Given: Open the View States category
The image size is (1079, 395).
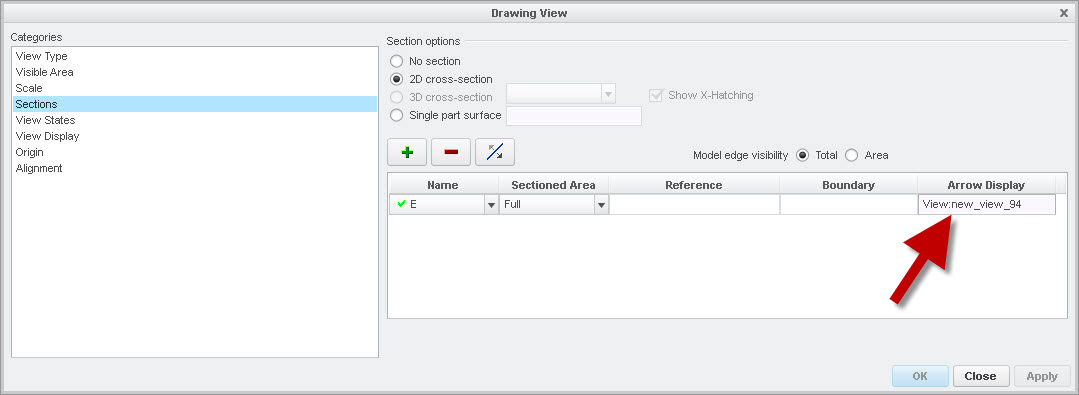Looking at the screenshot, I should pos(195,120).
